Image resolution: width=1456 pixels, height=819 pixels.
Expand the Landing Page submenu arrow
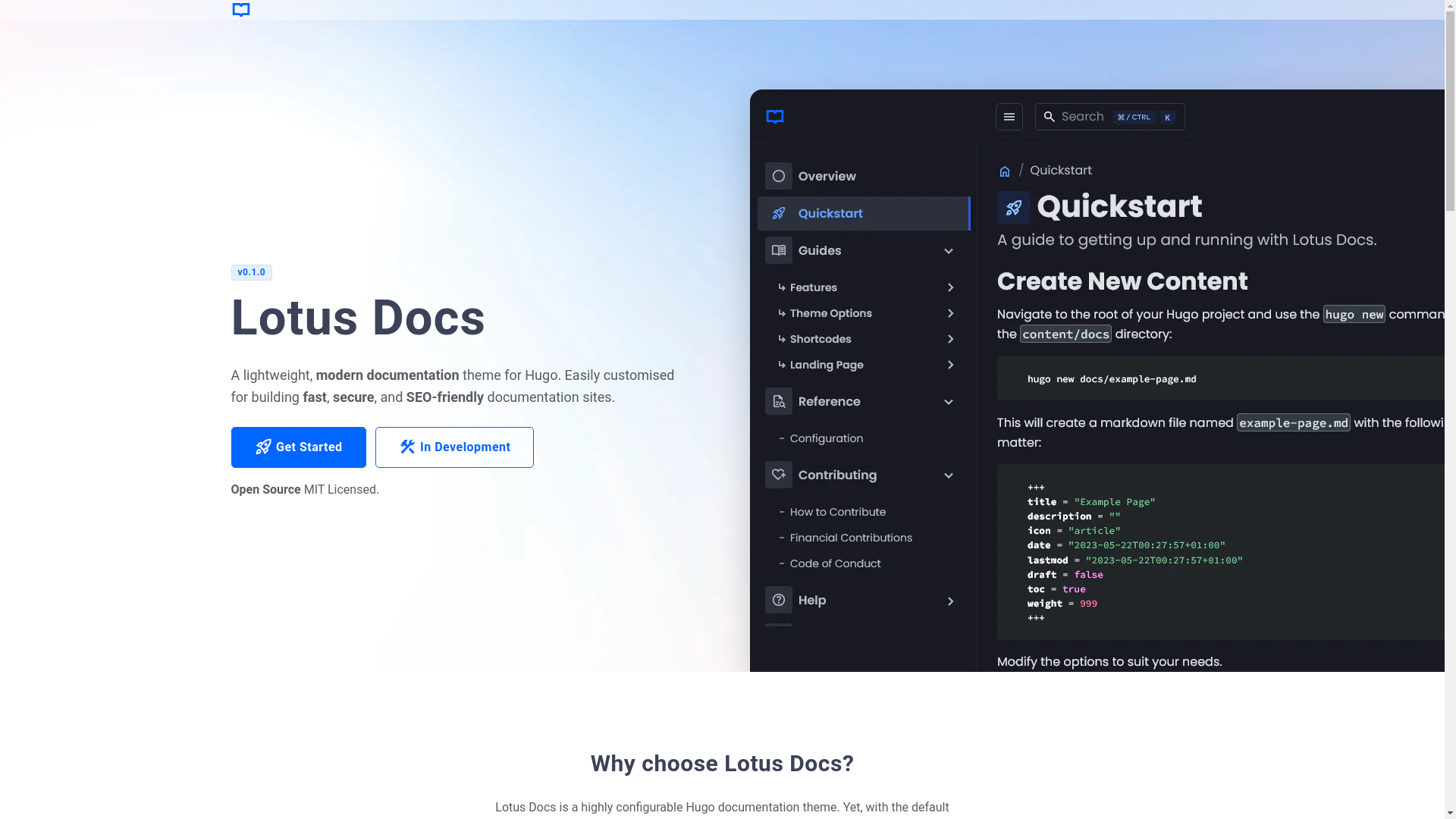click(950, 365)
